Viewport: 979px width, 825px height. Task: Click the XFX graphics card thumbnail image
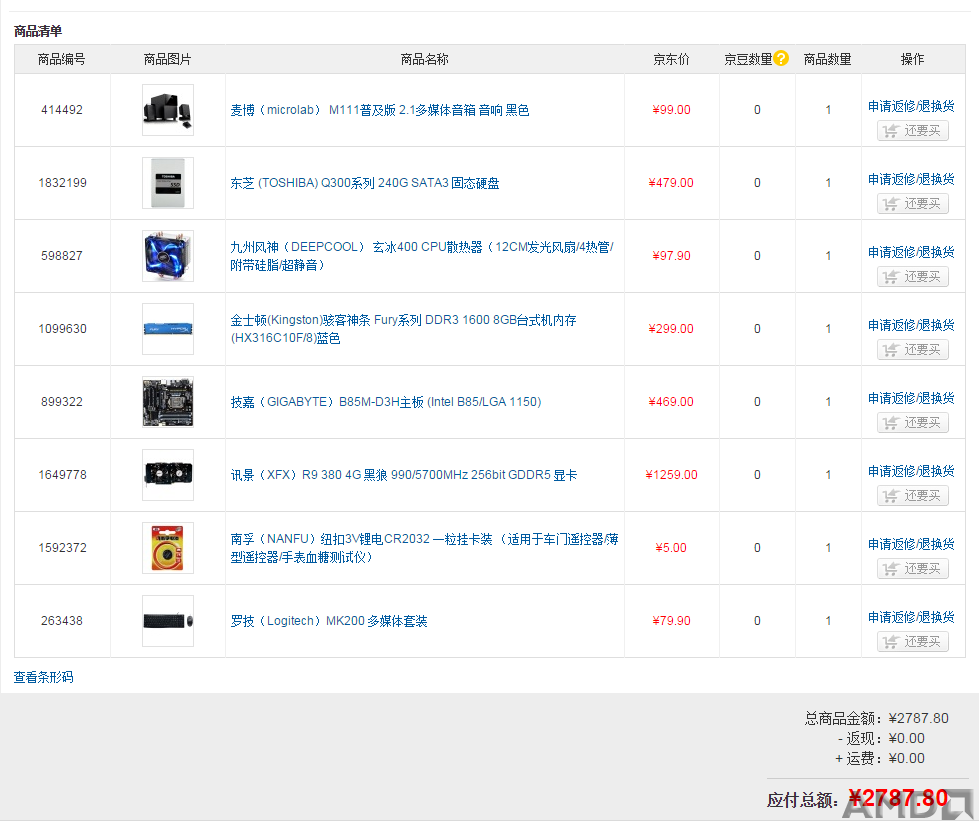[x=168, y=475]
